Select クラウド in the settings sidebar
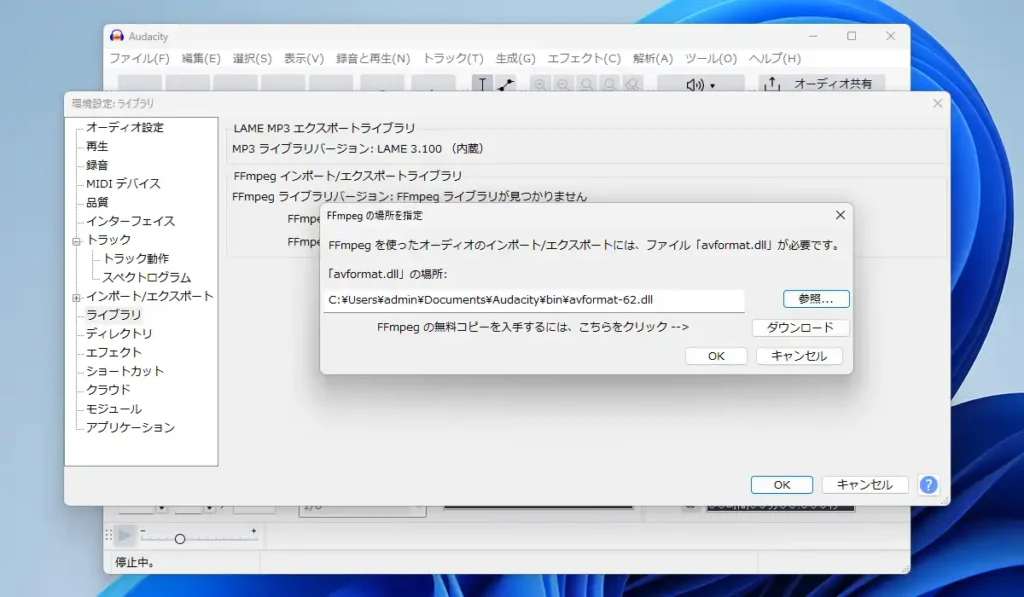This screenshot has height=597, width=1024. click(110, 389)
